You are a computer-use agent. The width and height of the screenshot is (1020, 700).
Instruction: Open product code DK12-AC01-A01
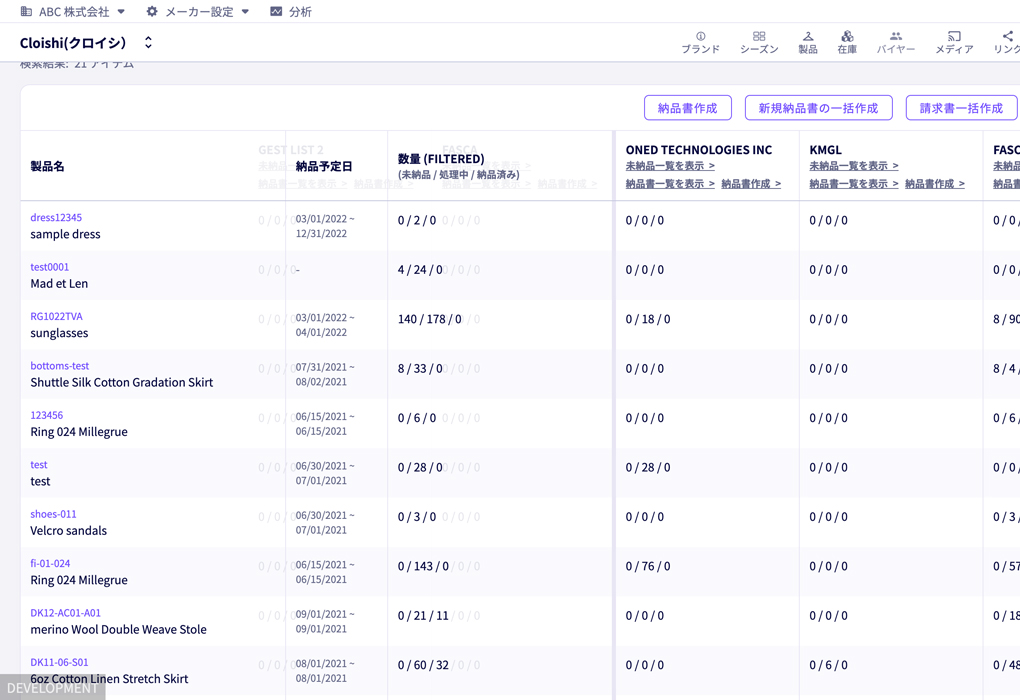(x=66, y=613)
